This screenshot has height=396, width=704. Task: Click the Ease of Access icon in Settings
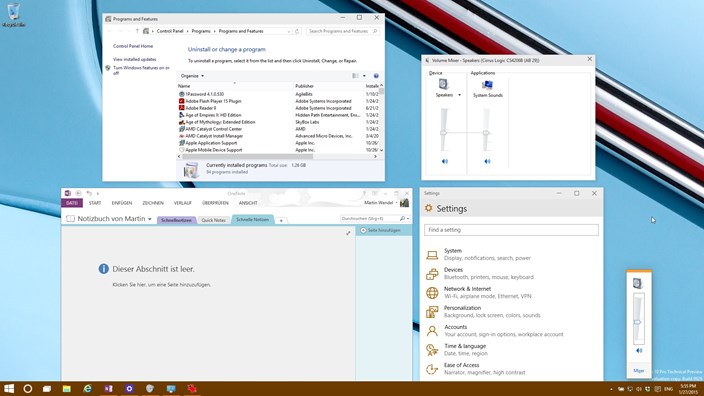432,369
